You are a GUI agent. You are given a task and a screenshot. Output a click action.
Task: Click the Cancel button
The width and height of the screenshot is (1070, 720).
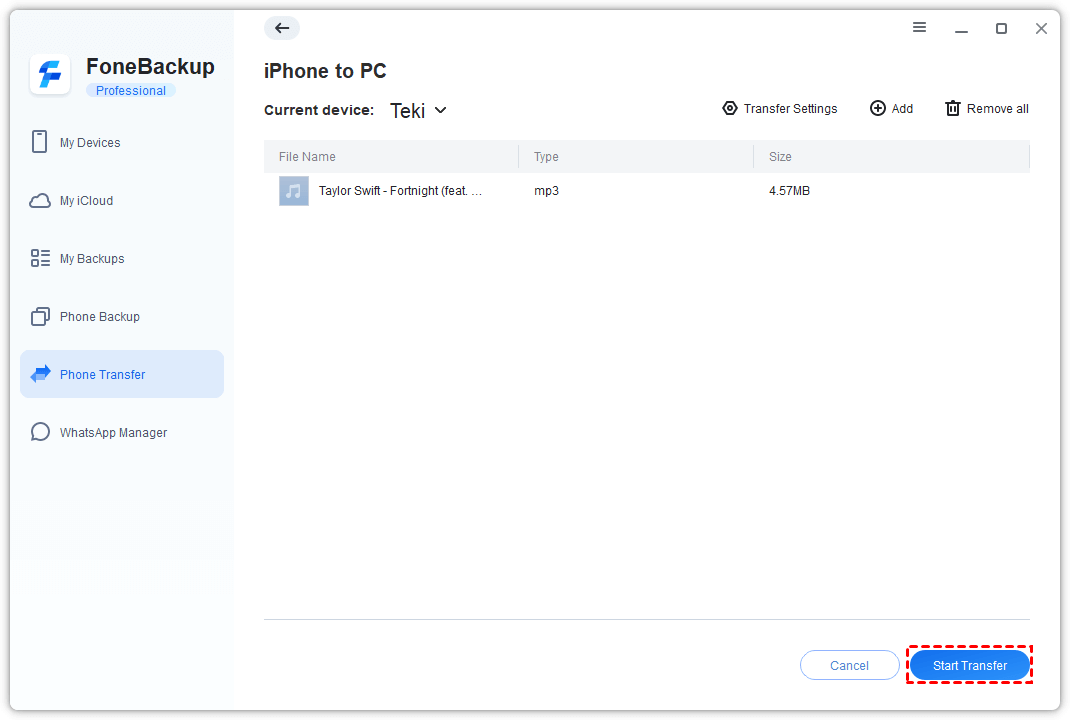849,665
